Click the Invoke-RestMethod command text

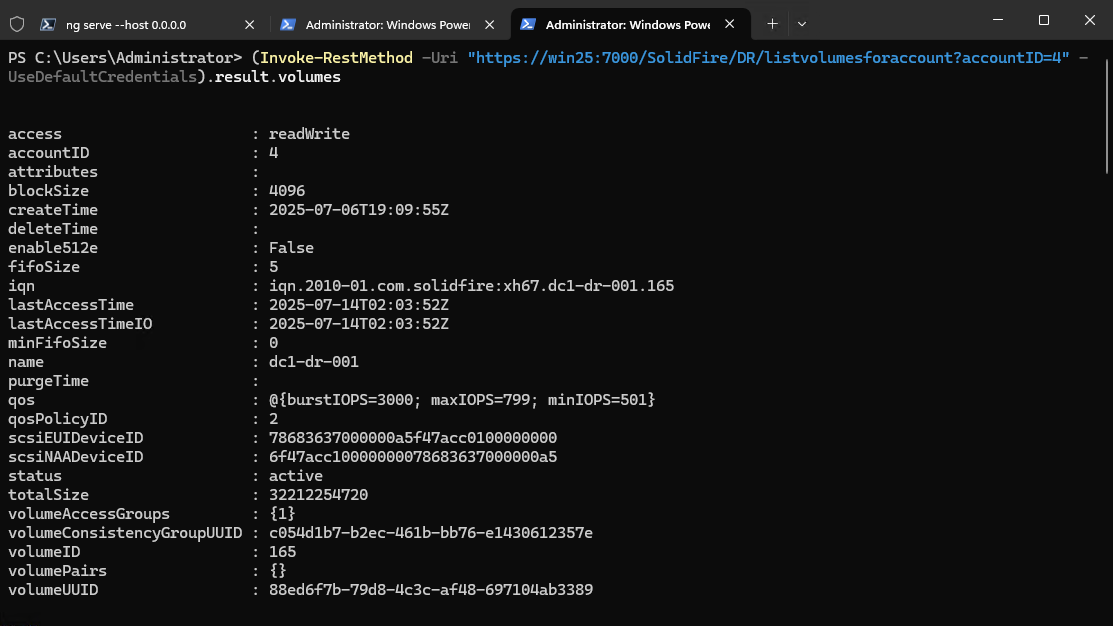pyautogui.click(x=336, y=57)
